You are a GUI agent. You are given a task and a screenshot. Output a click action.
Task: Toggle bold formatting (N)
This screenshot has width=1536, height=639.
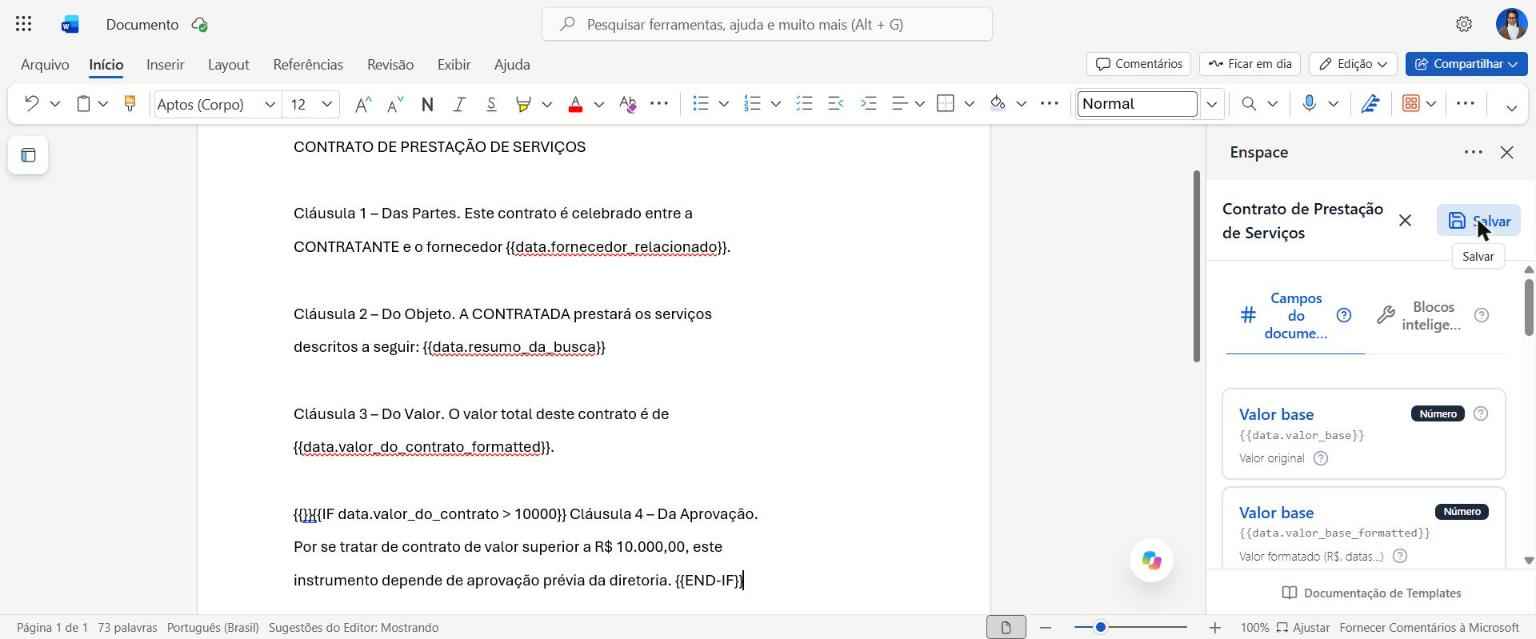(427, 103)
